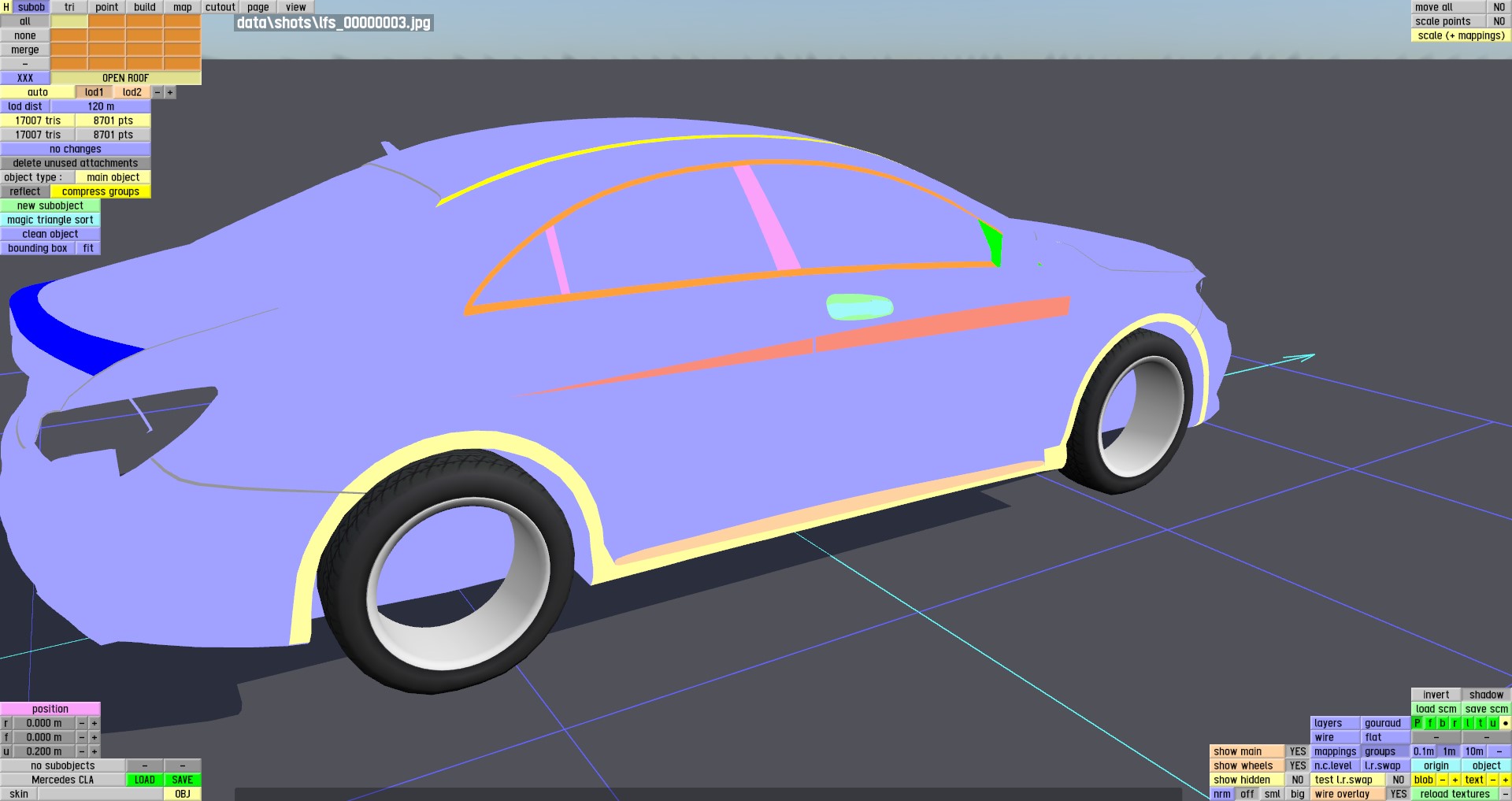Click the bounding box button
The width and height of the screenshot is (1512, 801).
pyautogui.click(x=38, y=248)
